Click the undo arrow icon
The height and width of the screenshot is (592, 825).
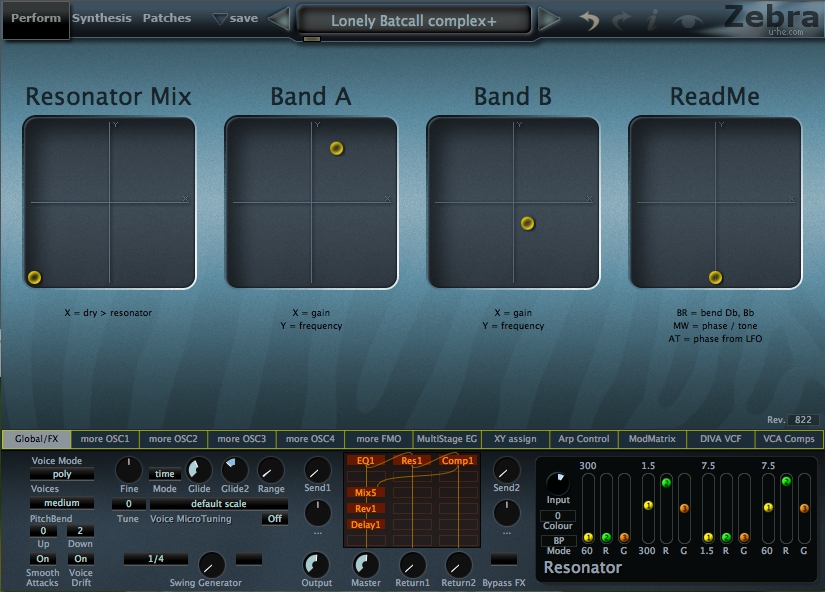(590, 20)
